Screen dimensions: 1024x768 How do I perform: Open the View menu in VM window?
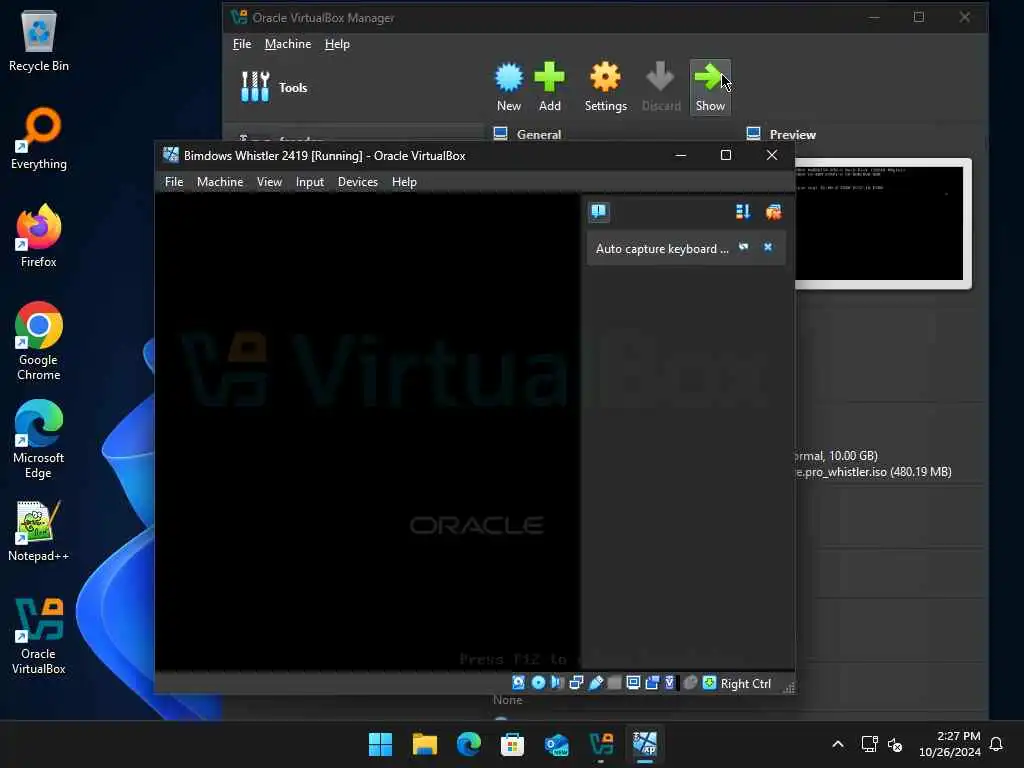point(269,182)
